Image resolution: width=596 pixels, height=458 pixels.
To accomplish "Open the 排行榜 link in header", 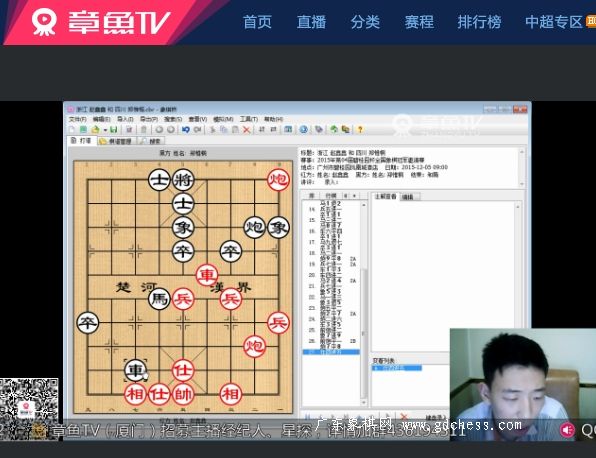I will [479, 22].
